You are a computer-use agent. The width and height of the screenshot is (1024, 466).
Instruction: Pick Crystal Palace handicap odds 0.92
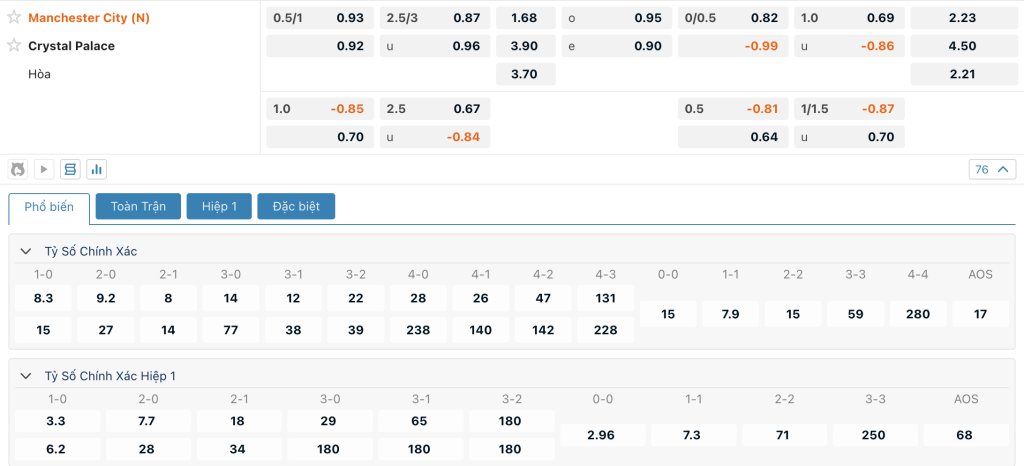320,46
